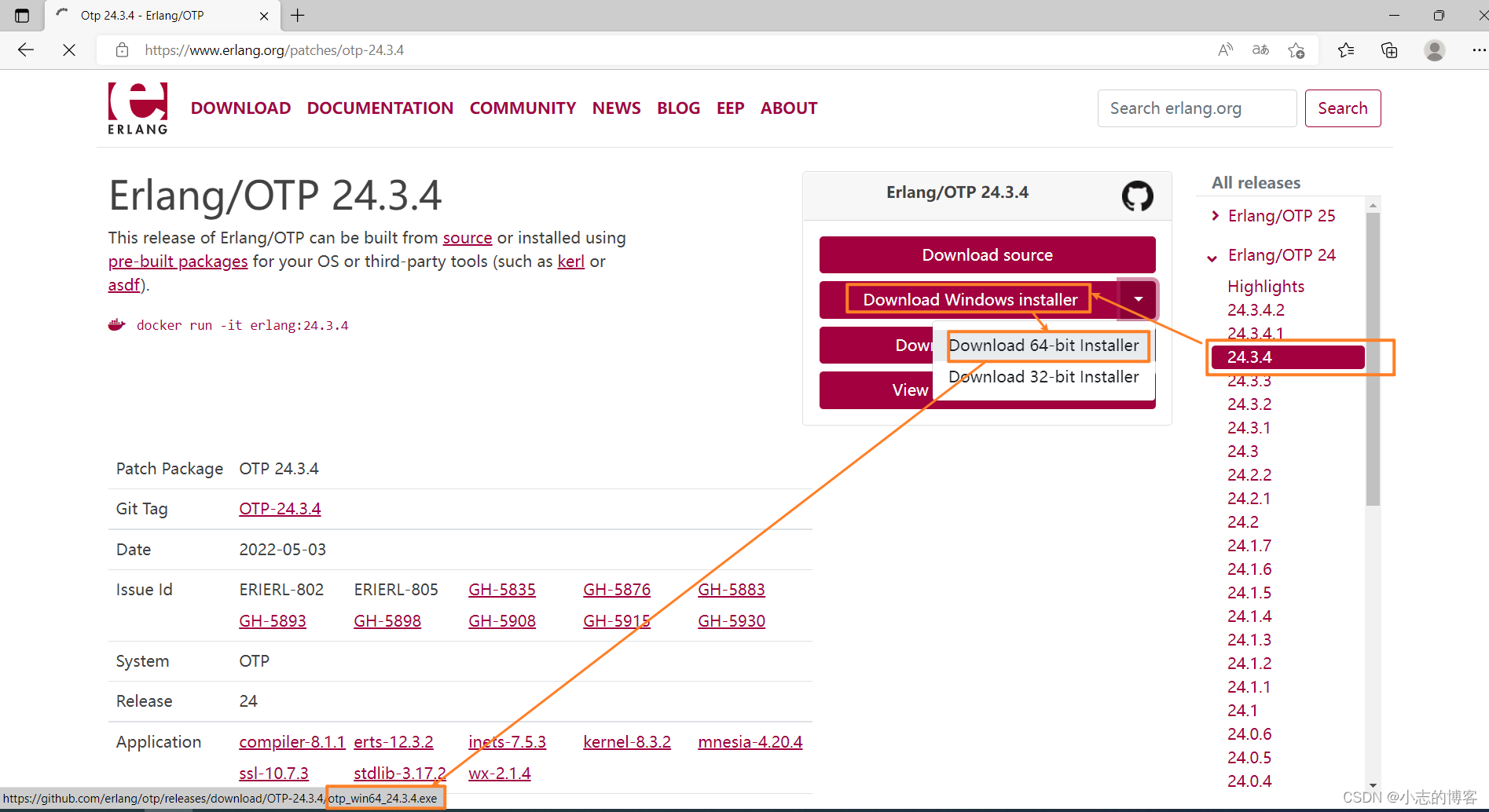Open issue GH-5893
Viewport: 1489px width, 812px height.
[273, 621]
